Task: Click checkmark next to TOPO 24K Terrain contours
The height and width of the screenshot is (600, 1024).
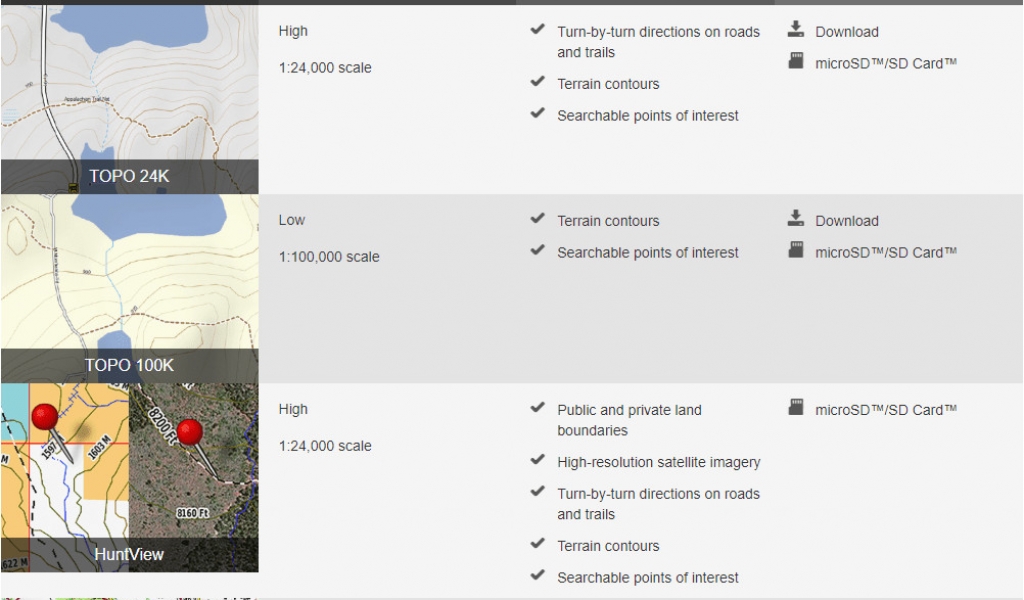Action: click(537, 82)
